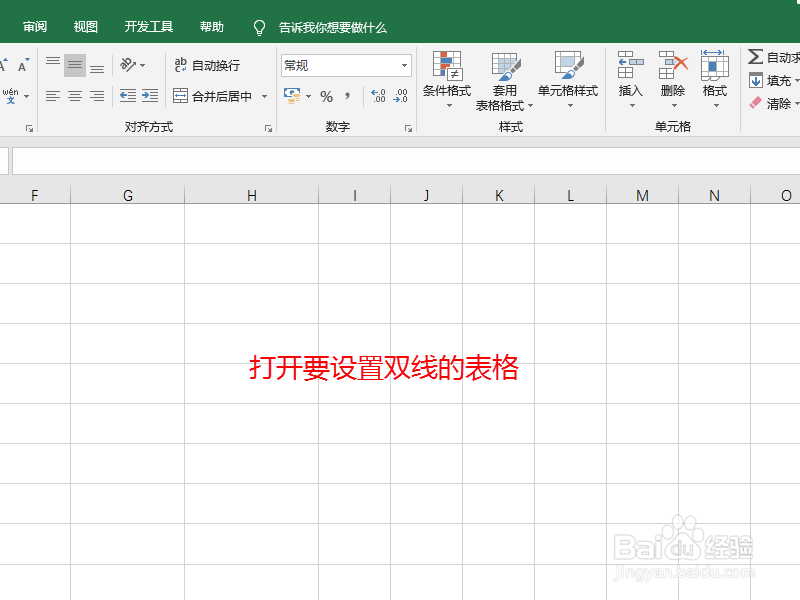Select column N header
This screenshot has height=600, width=800.
(x=714, y=195)
